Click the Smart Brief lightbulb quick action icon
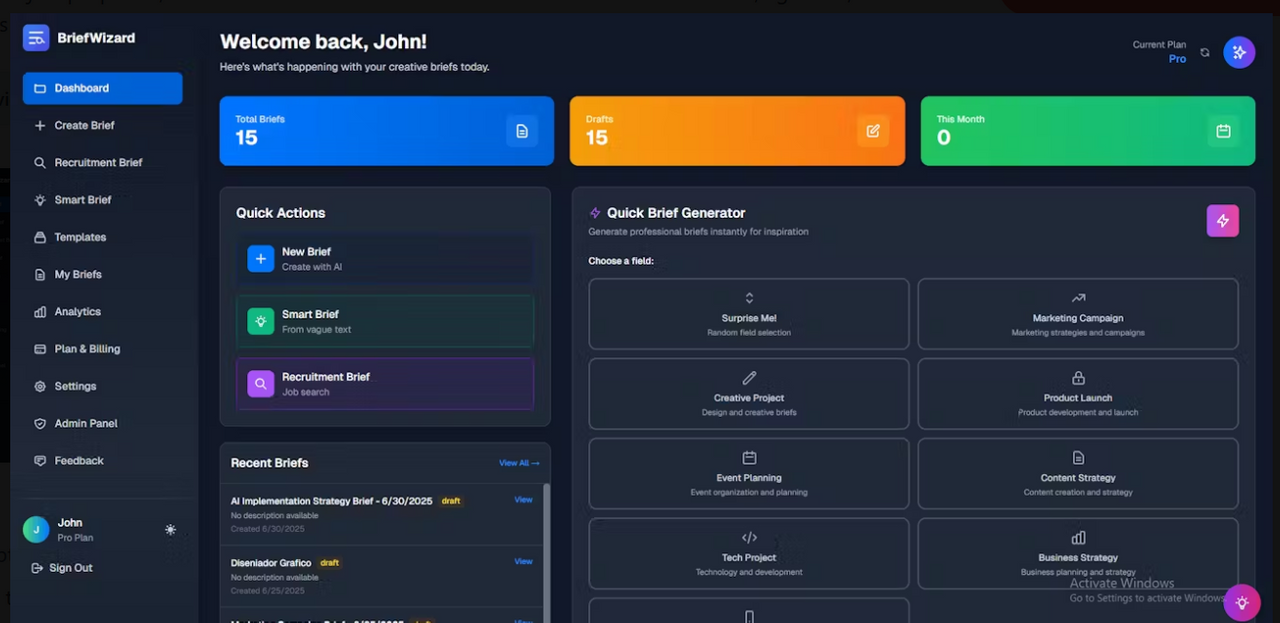Viewport: 1280px width, 623px height. [260, 321]
